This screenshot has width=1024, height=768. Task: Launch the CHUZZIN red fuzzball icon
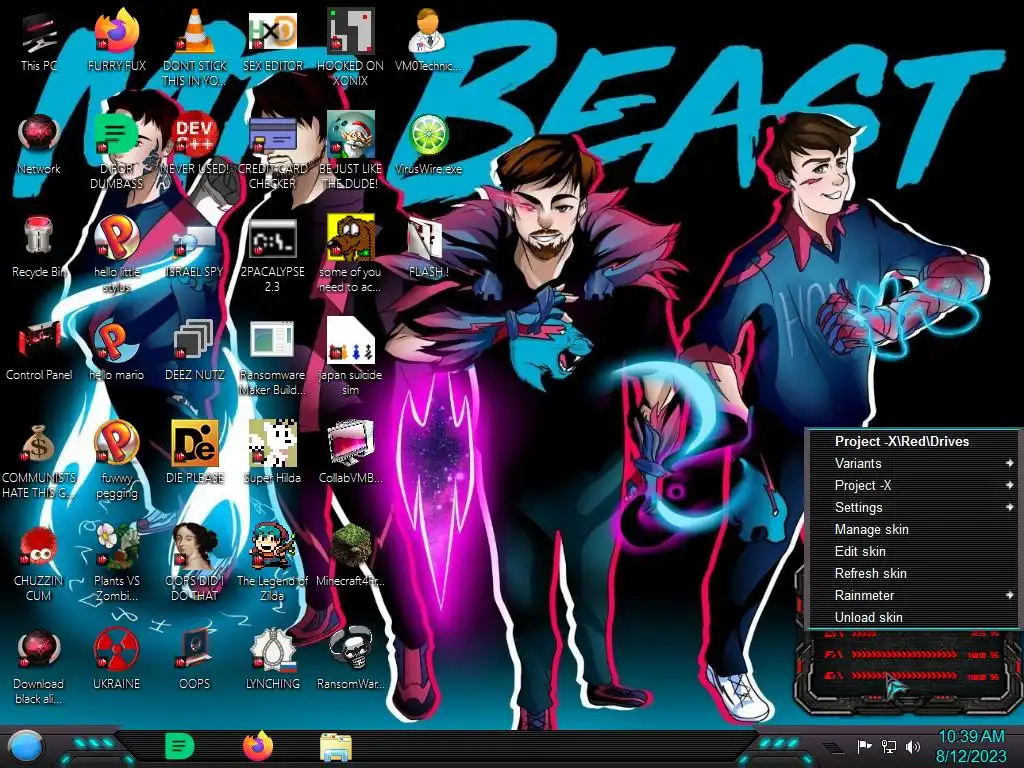point(39,562)
